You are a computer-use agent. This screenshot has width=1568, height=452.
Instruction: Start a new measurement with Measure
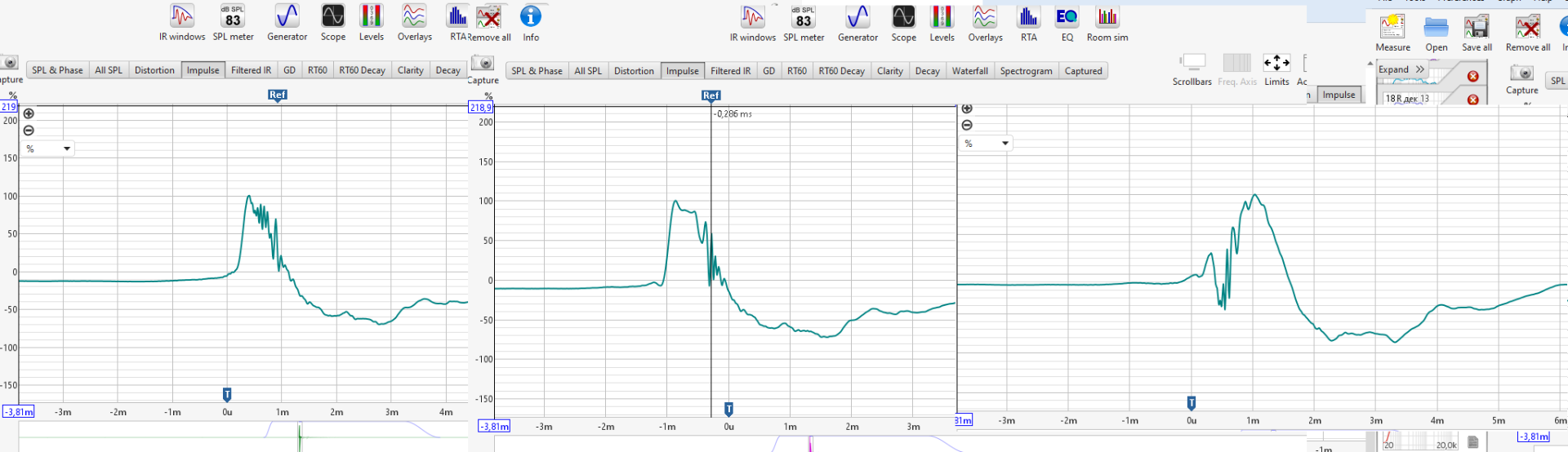coord(1392,33)
